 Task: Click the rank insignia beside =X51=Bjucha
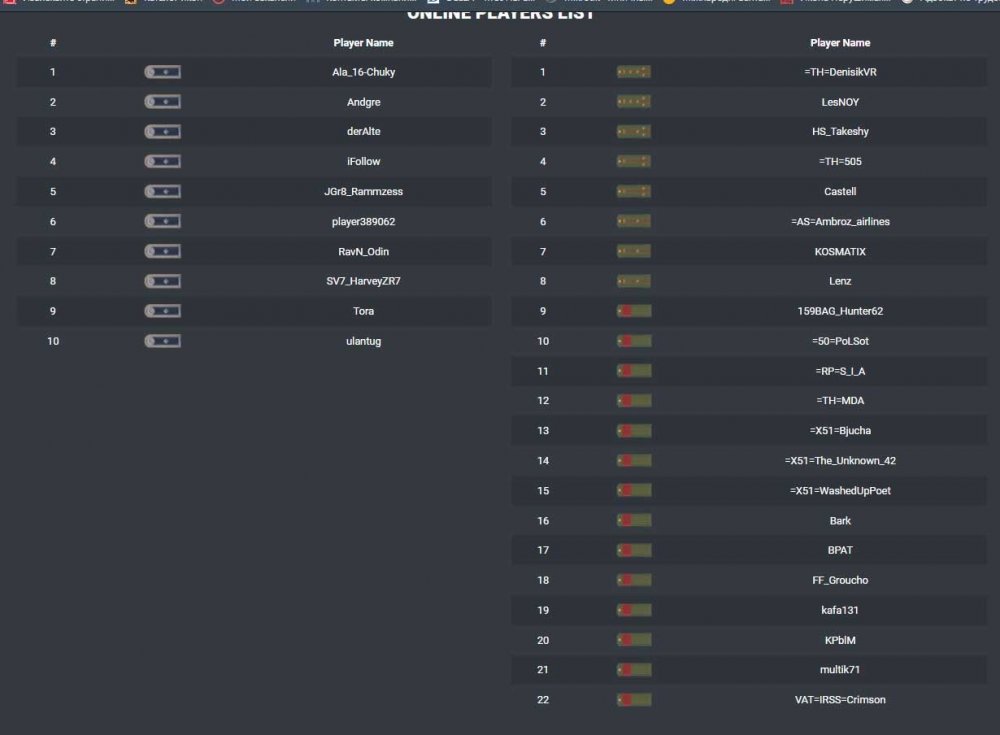pyautogui.click(x=634, y=431)
